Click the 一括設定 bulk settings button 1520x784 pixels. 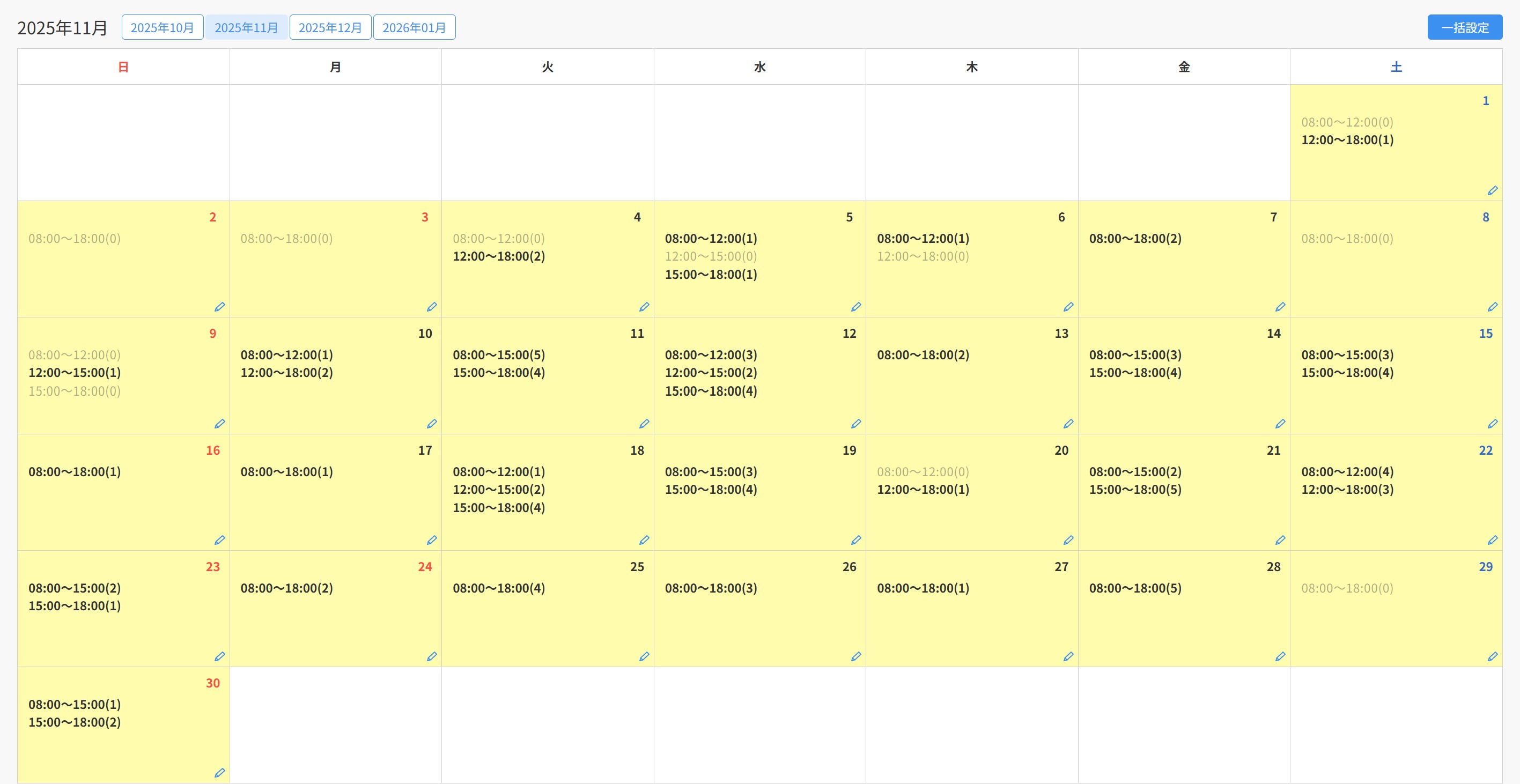click(x=1465, y=27)
